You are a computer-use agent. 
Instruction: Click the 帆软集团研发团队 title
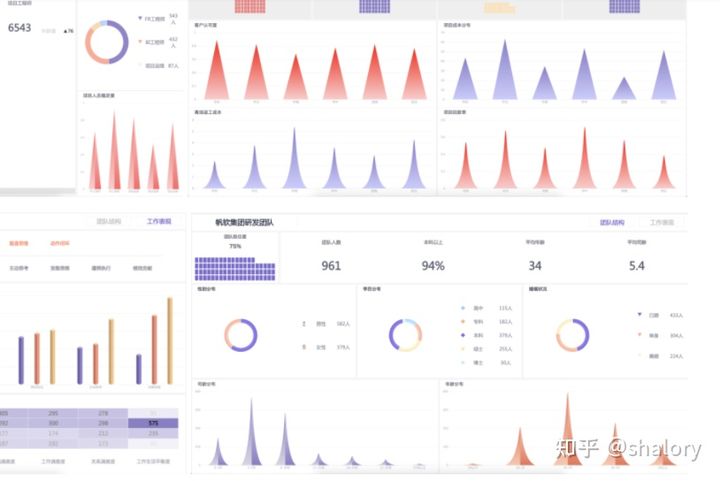point(243,223)
